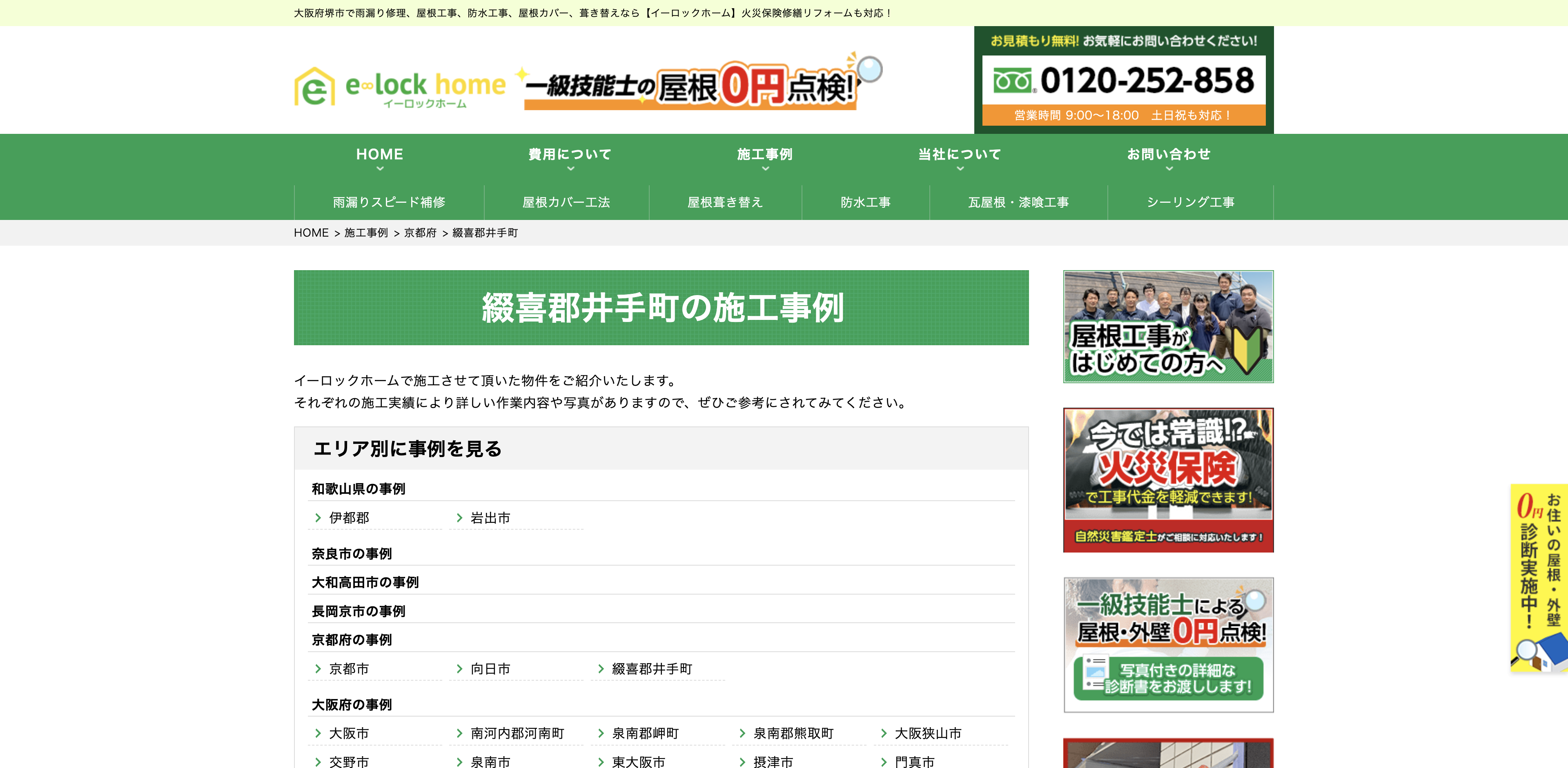Click the エリア別に事例を見る heading
The image size is (1568, 768).
407,449
